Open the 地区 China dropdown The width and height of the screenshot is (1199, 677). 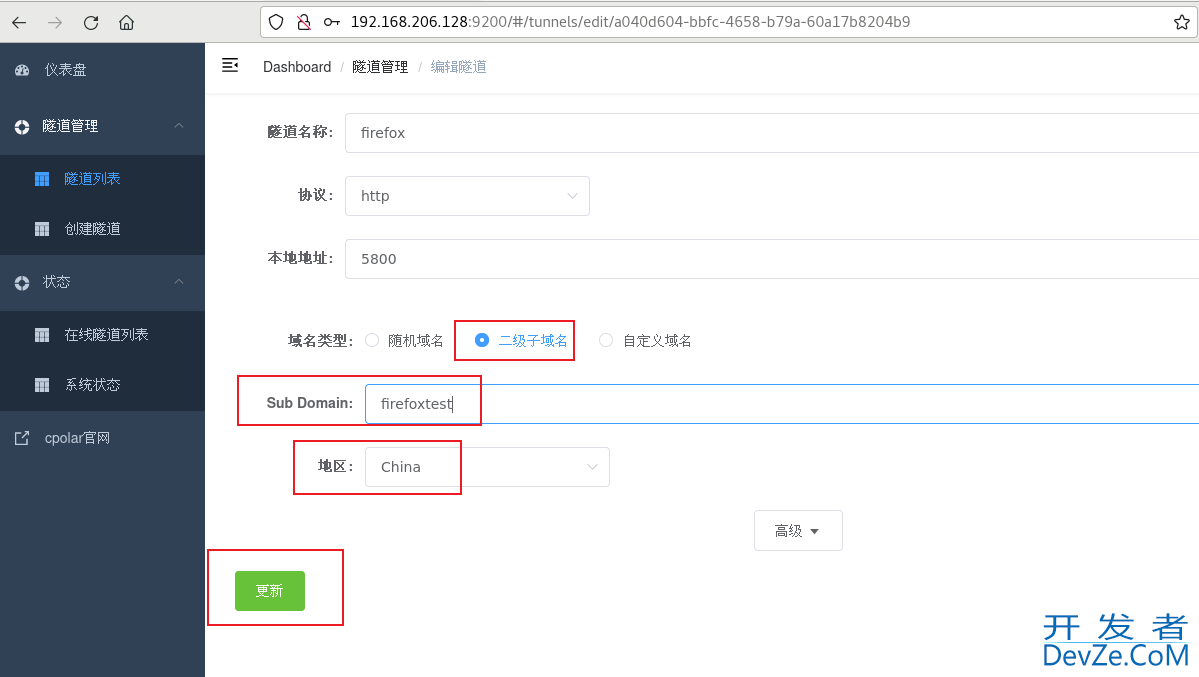[x=487, y=467]
